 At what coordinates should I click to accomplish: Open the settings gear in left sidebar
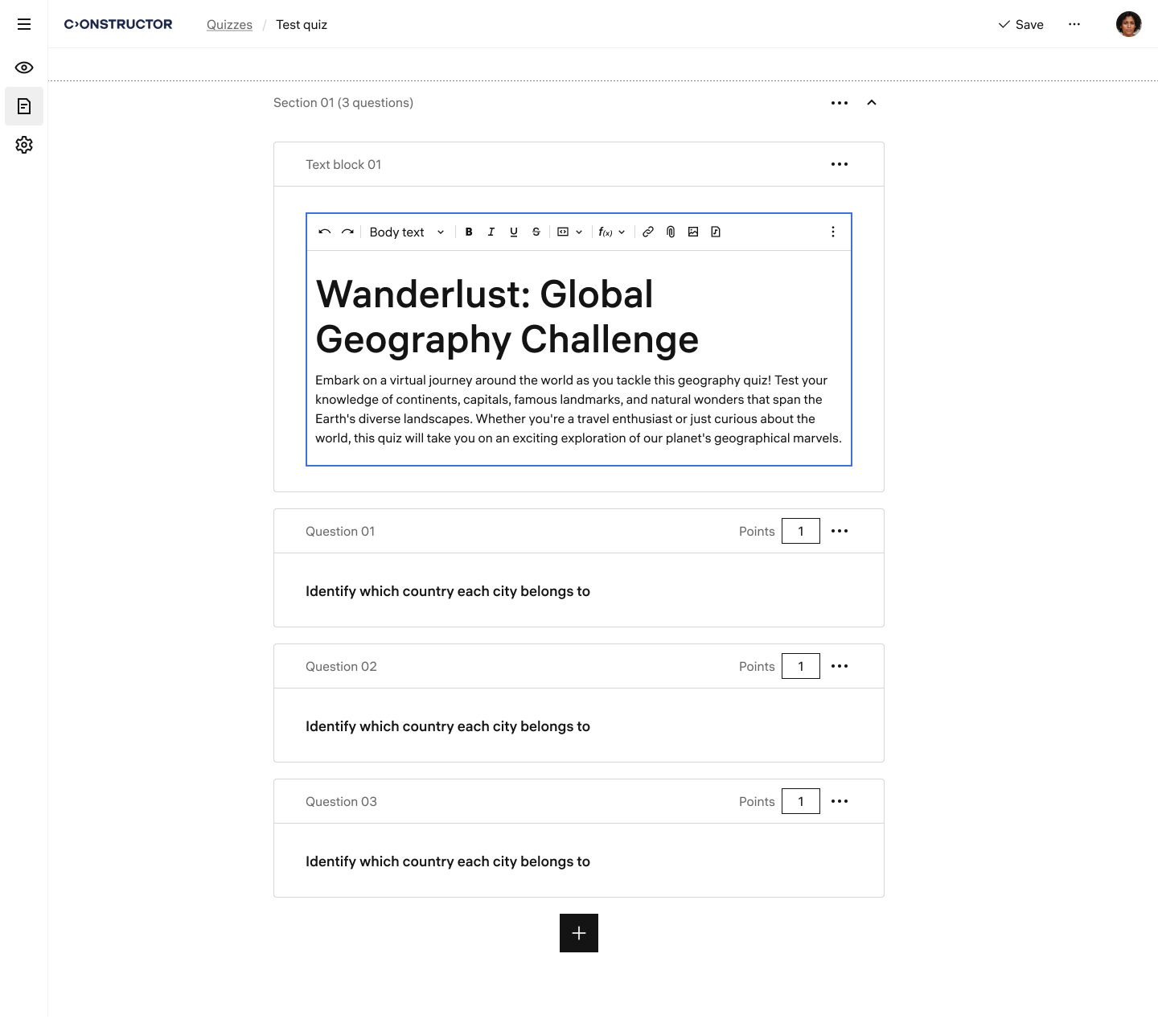point(24,145)
